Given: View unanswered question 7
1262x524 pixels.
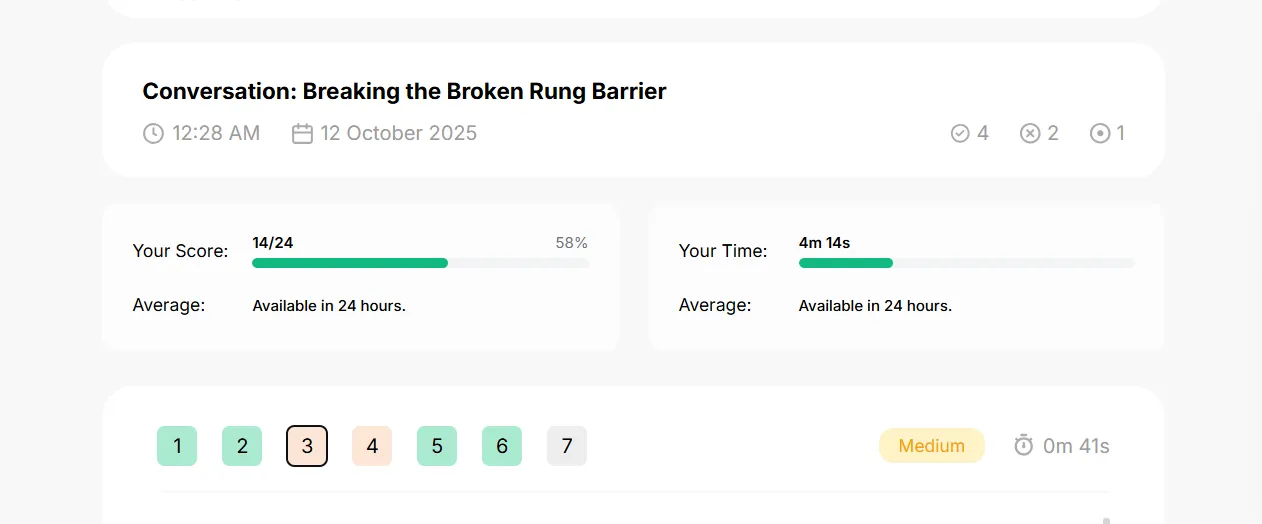Looking at the screenshot, I should point(567,446).
